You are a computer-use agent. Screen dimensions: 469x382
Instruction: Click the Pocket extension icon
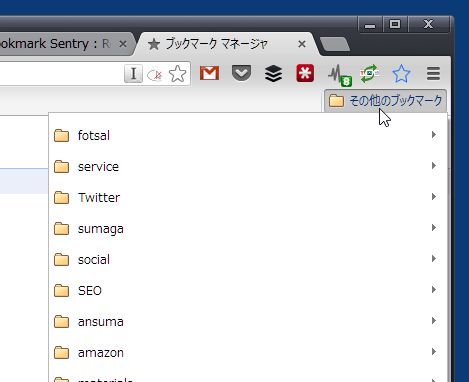click(x=241, y=73)
